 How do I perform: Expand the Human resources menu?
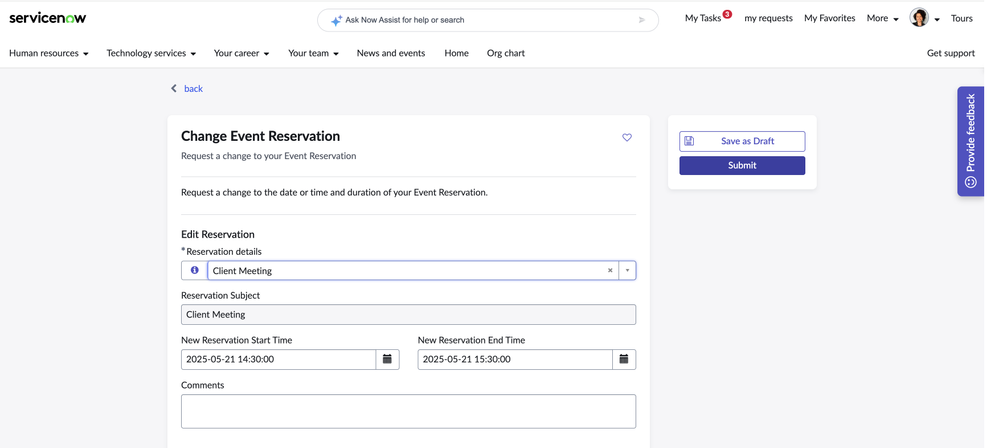point(48,53)
